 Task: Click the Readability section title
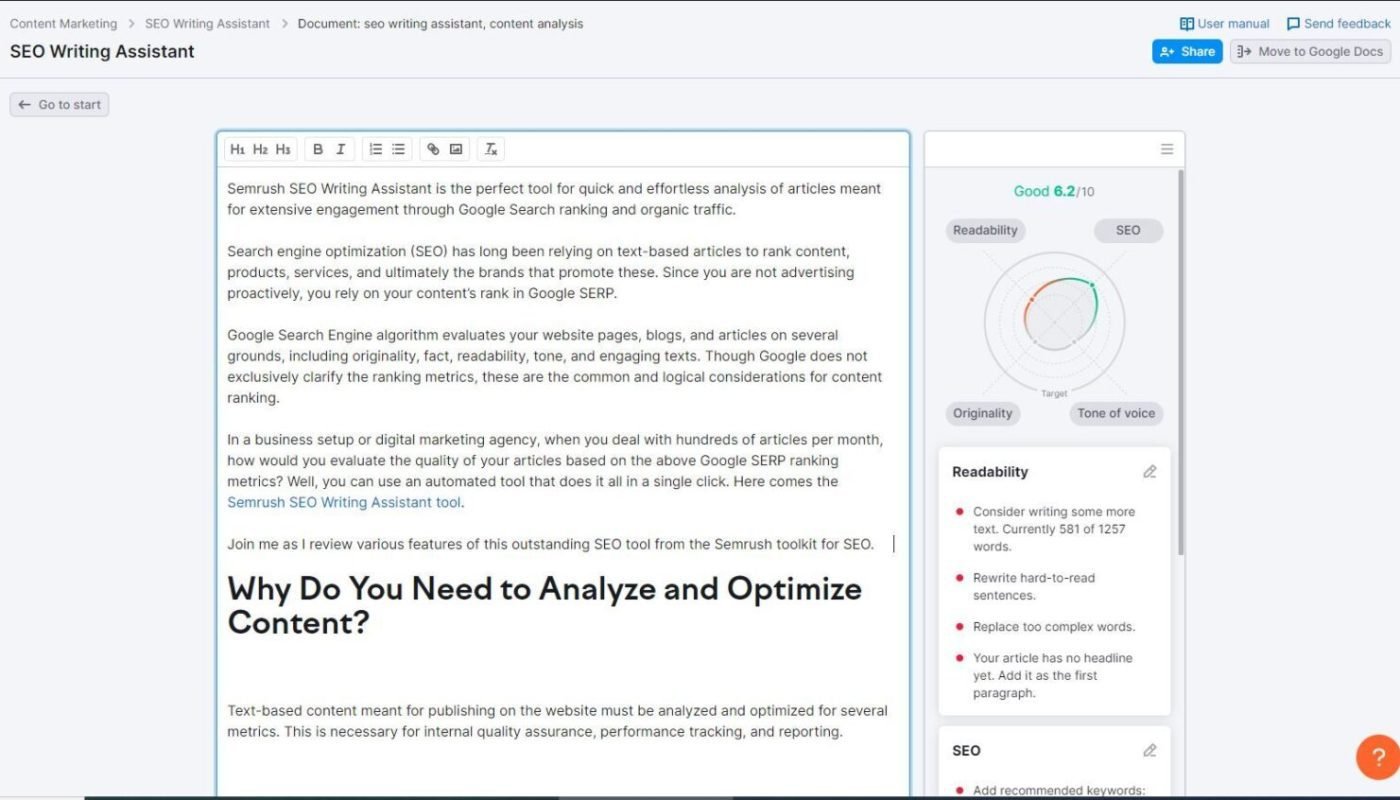coord(990,472)
